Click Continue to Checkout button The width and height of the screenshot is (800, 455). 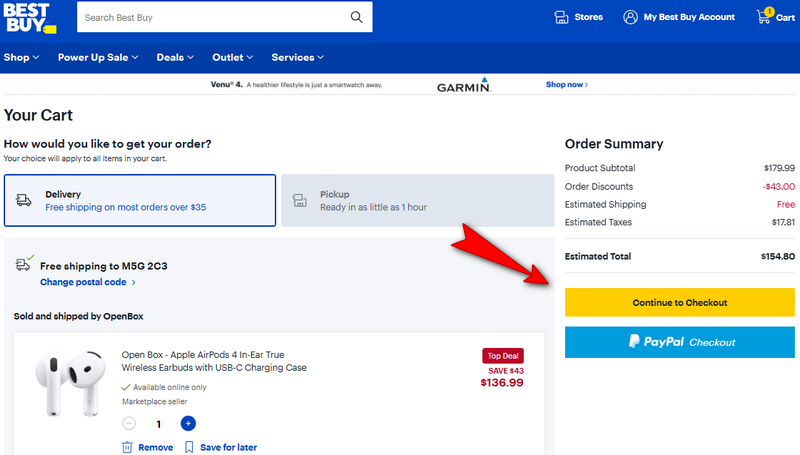coord(680,302)
